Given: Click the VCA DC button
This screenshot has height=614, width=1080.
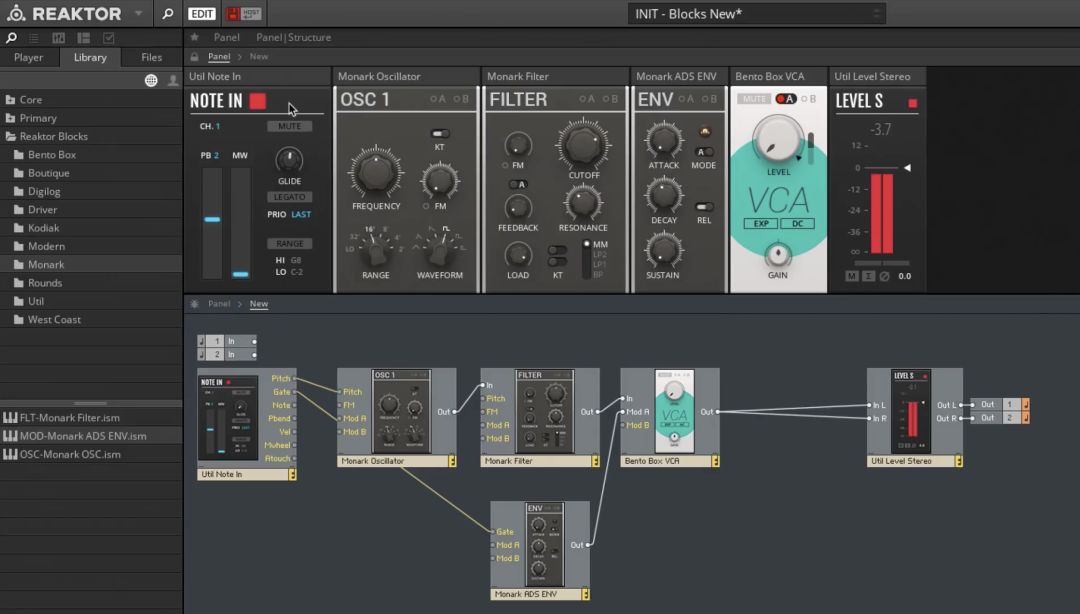Looking at the screenshot, I should [x=797, y=224].
